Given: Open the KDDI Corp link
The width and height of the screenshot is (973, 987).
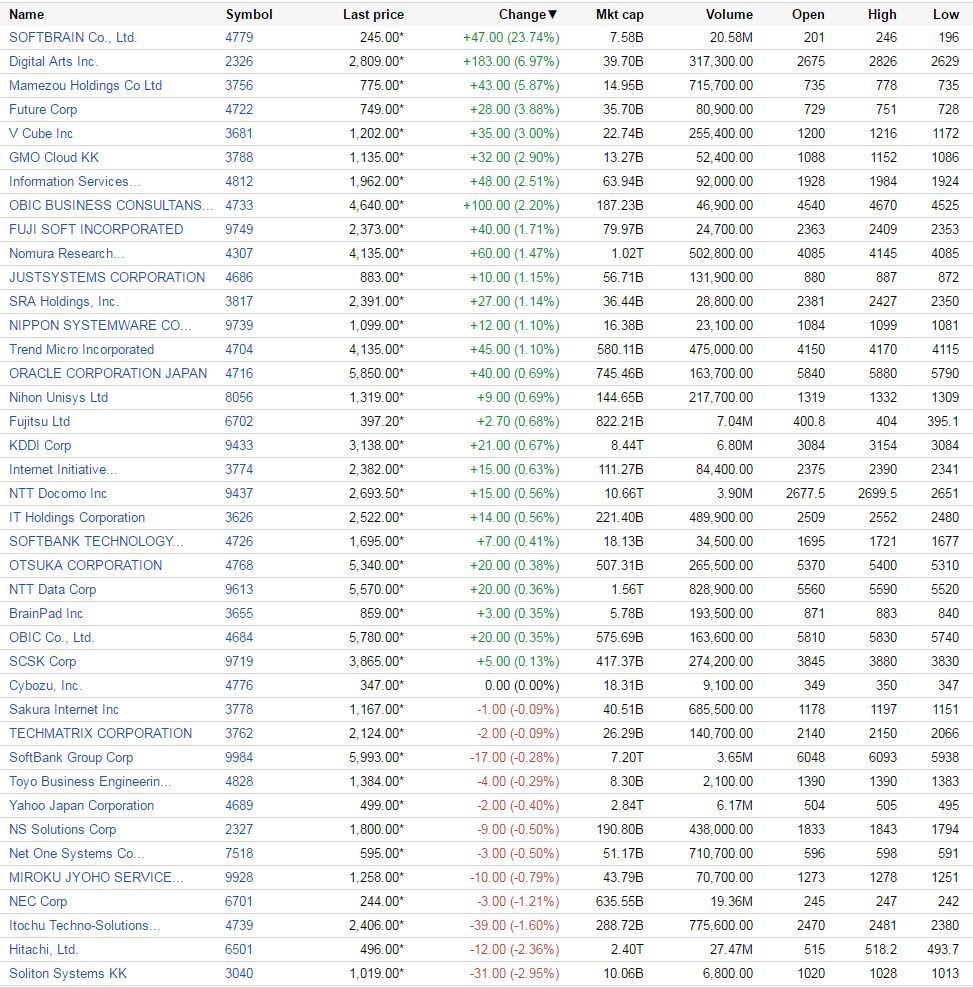Looking at the screenshot, I should pos(40,445).
